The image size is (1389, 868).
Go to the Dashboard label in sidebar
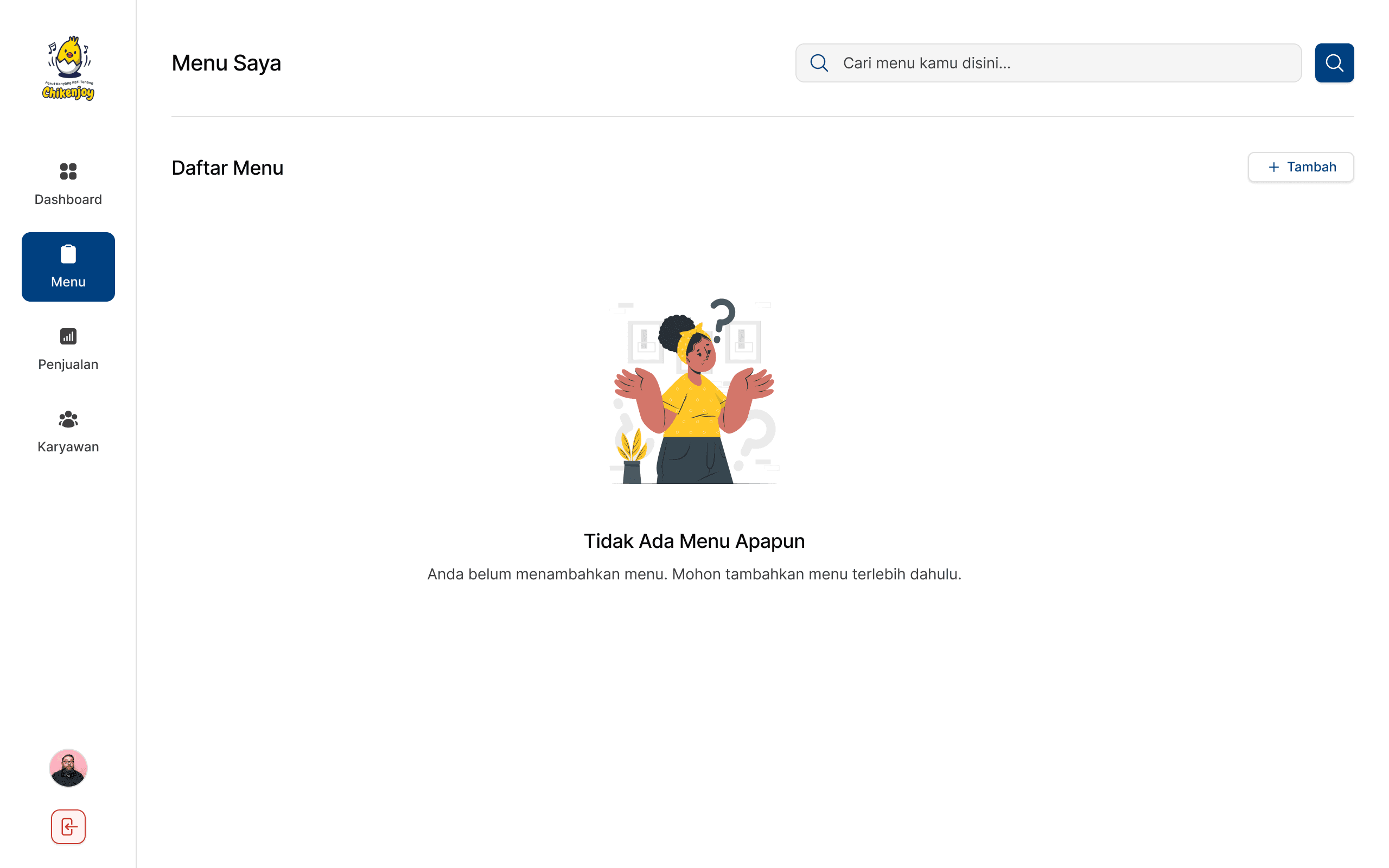pyautogui.click(x=68, y=199)
